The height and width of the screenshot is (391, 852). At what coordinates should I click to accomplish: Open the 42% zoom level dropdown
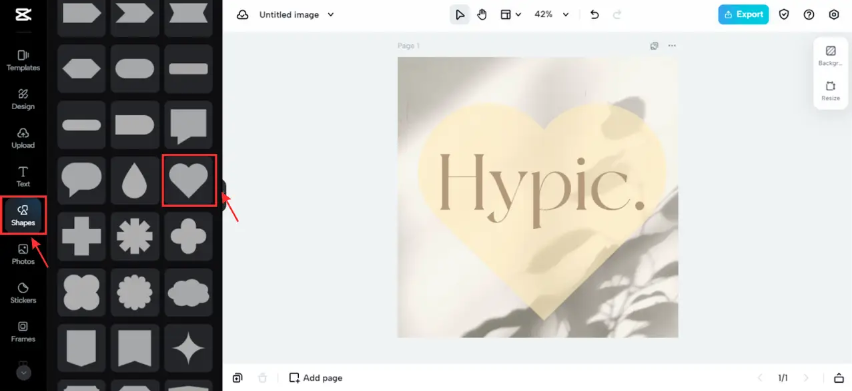pyautogui.click(x=551, y=15)
